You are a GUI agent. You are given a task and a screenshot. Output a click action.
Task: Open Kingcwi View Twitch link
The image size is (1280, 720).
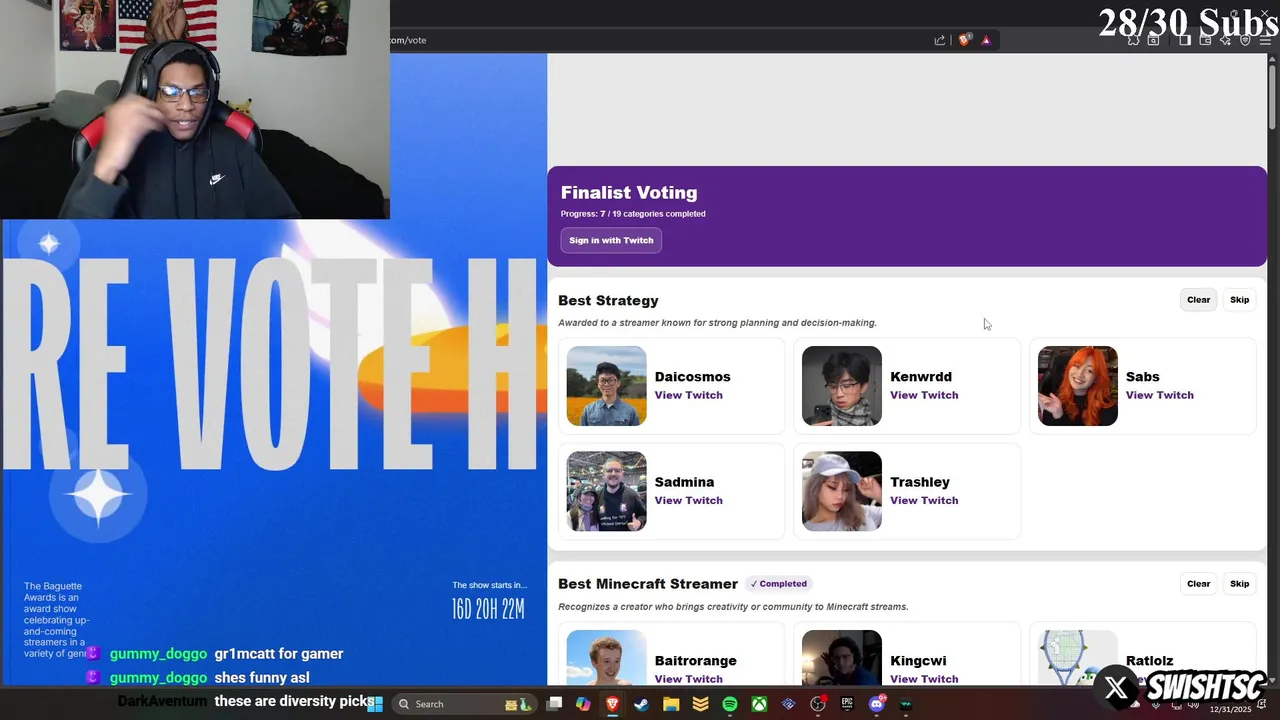pyautogui.click(x=924, y=679)
